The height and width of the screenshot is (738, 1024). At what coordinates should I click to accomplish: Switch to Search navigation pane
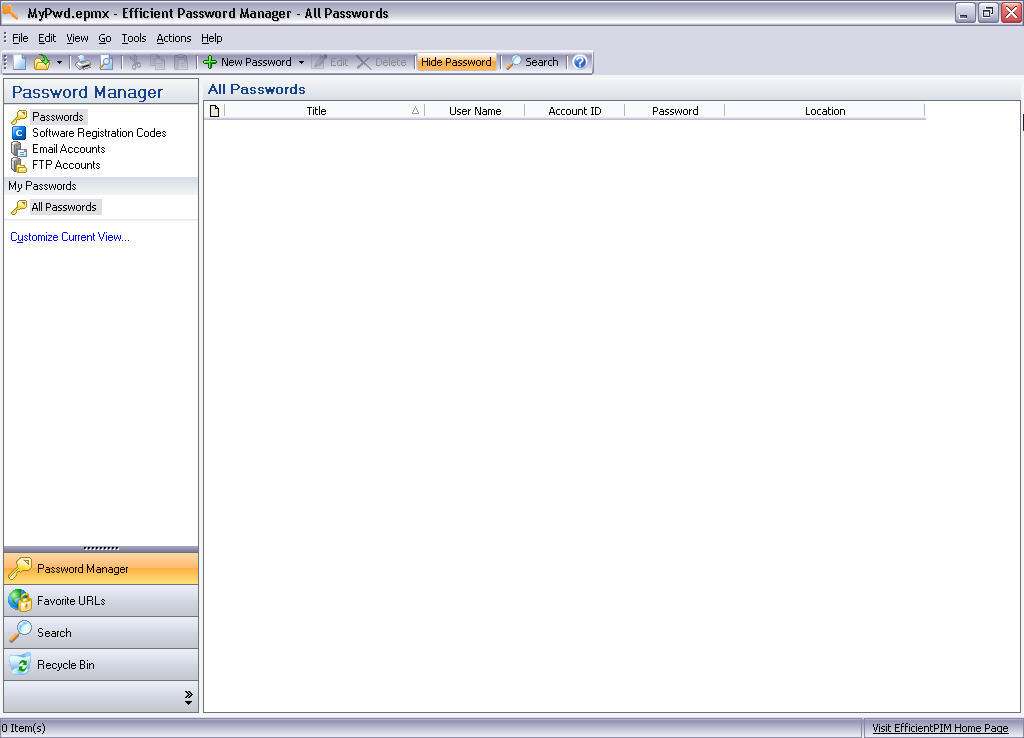[101, 633]
